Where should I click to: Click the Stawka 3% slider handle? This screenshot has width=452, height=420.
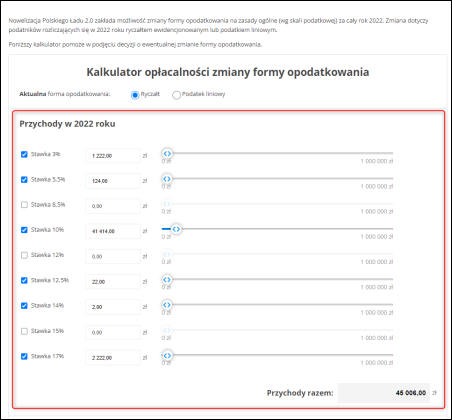pos(167,154)
